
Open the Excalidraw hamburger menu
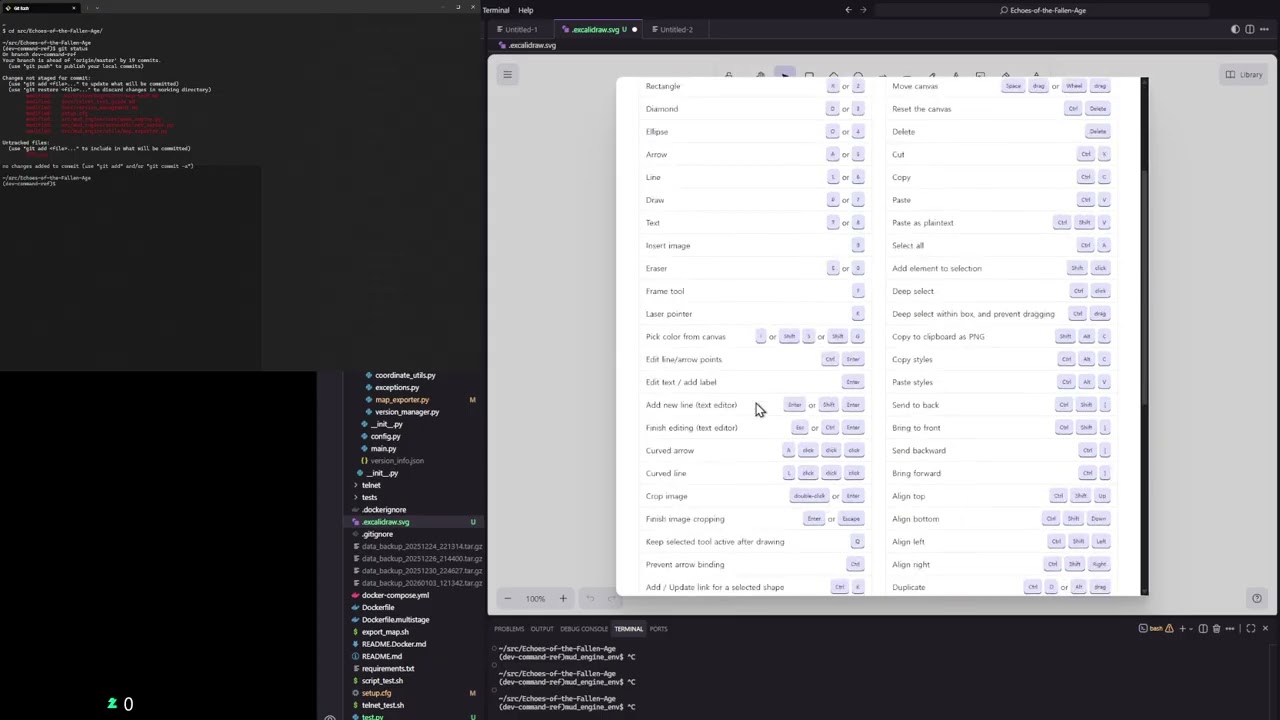pyautogui.click(x=507, y=74)
